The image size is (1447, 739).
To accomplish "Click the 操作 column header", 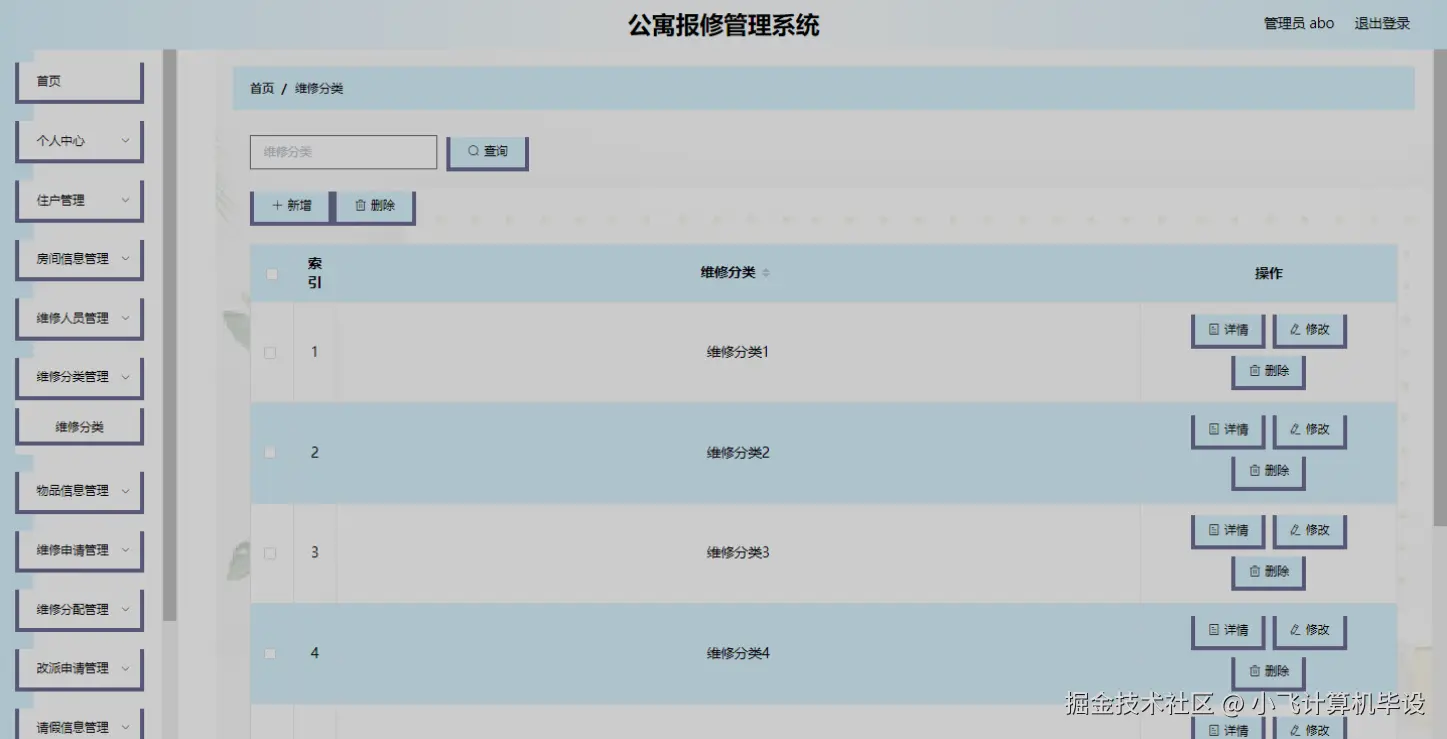I will pos(1268,273).
